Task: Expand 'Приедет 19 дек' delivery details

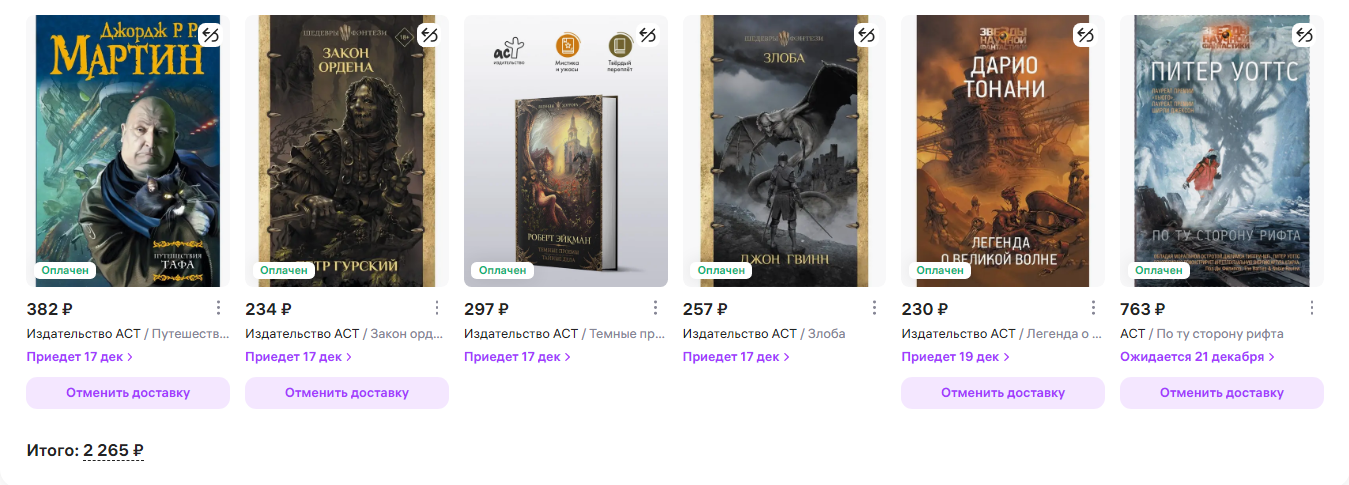Action: 955,357
